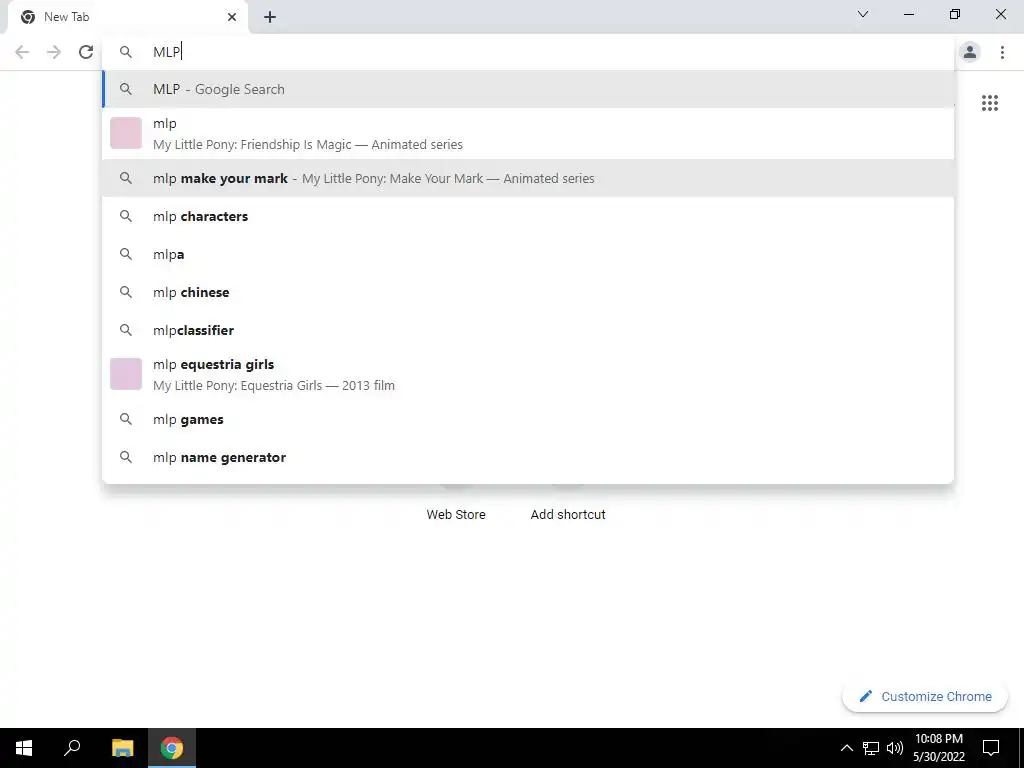Open the profile avatar icon
Image resolution: width=1024 pixels, height=768 pixels.
(970, 52)
